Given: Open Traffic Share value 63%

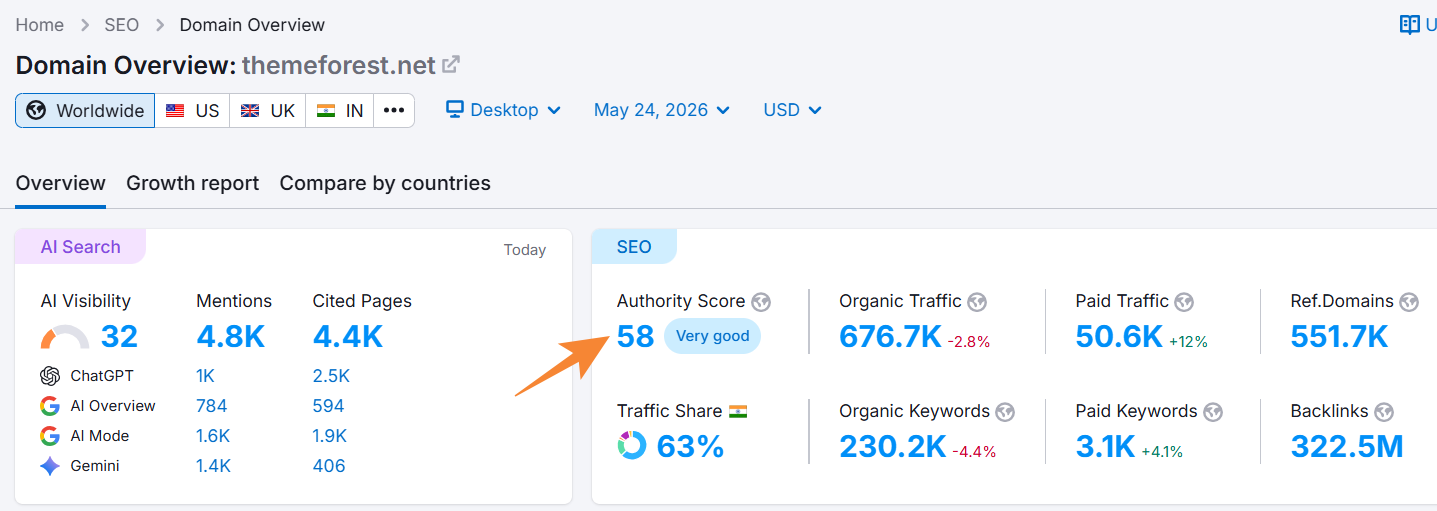Looking at the screenshot, I should (x=690, y=447).
